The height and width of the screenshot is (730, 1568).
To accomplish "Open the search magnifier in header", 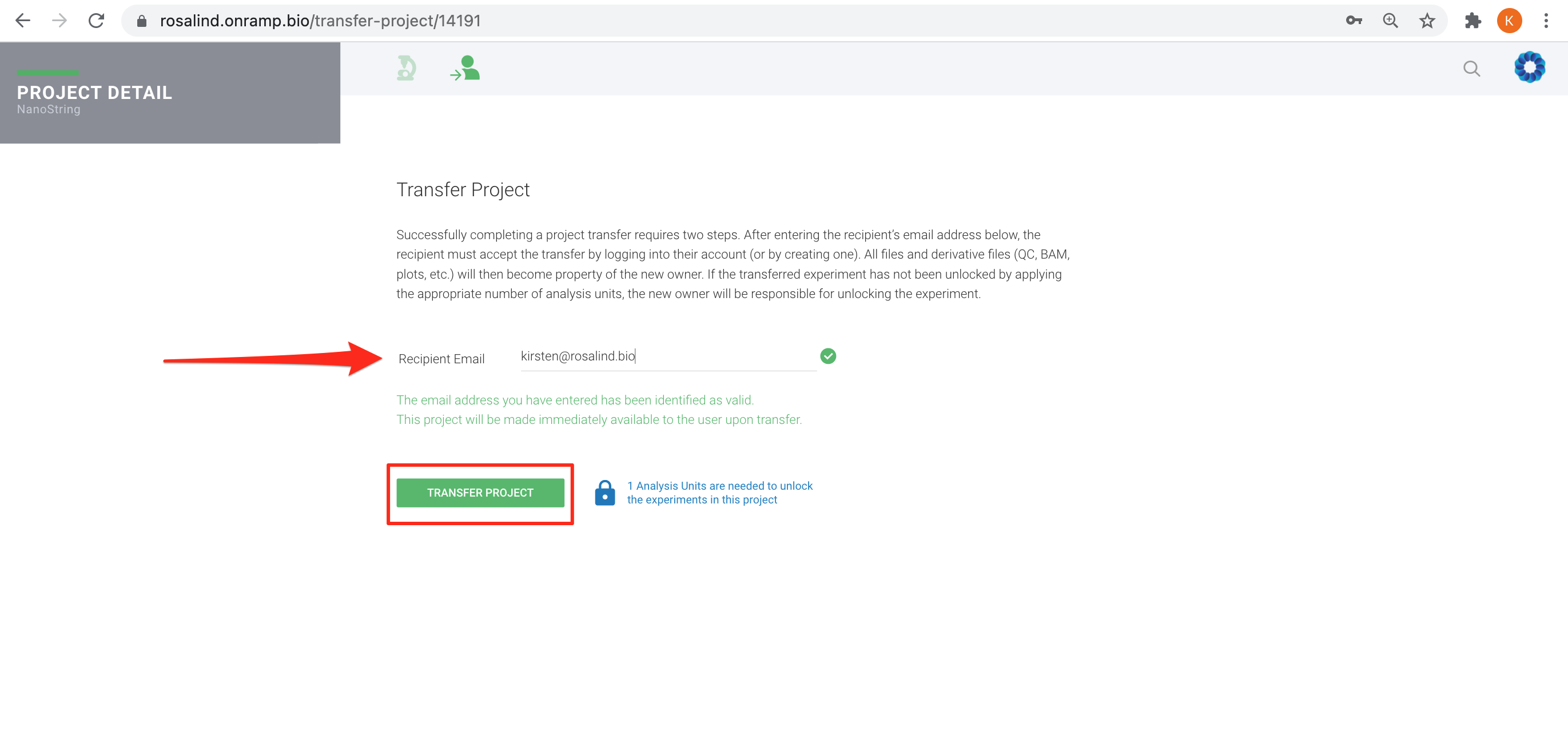I will (1472, 69).
